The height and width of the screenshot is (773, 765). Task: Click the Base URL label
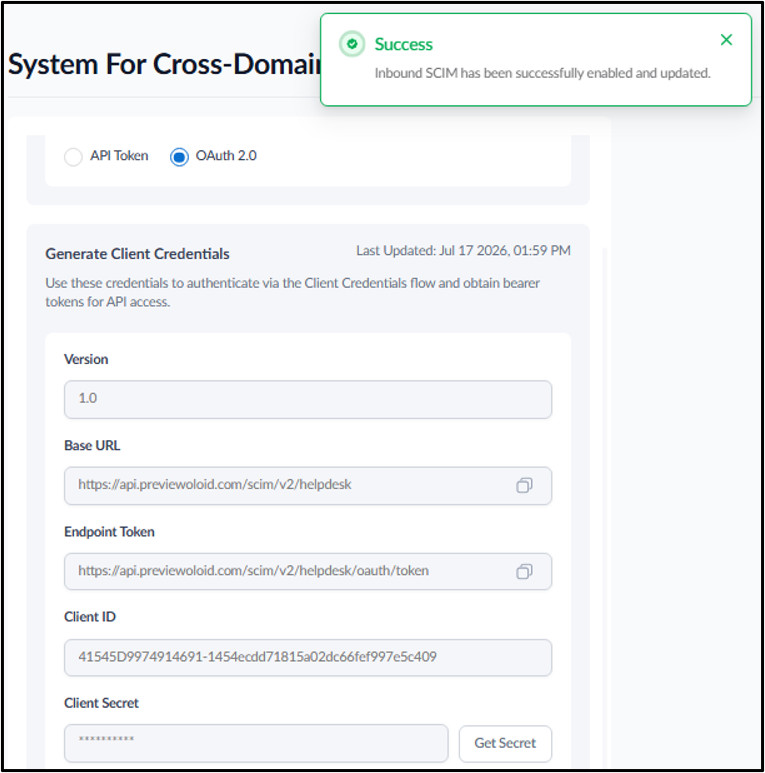pos(92,446)
